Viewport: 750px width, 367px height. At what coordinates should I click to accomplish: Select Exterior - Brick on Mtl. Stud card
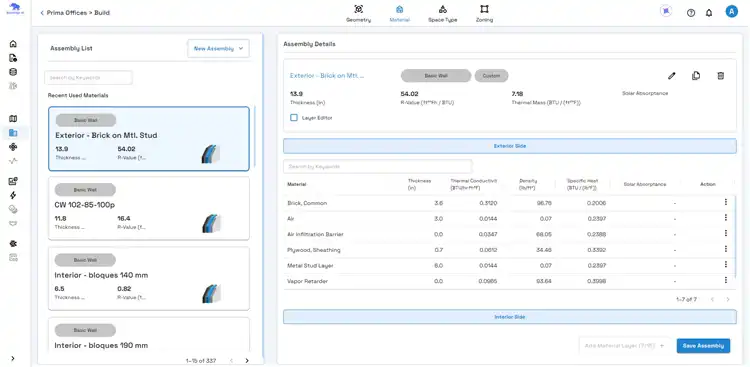(149, 139)
